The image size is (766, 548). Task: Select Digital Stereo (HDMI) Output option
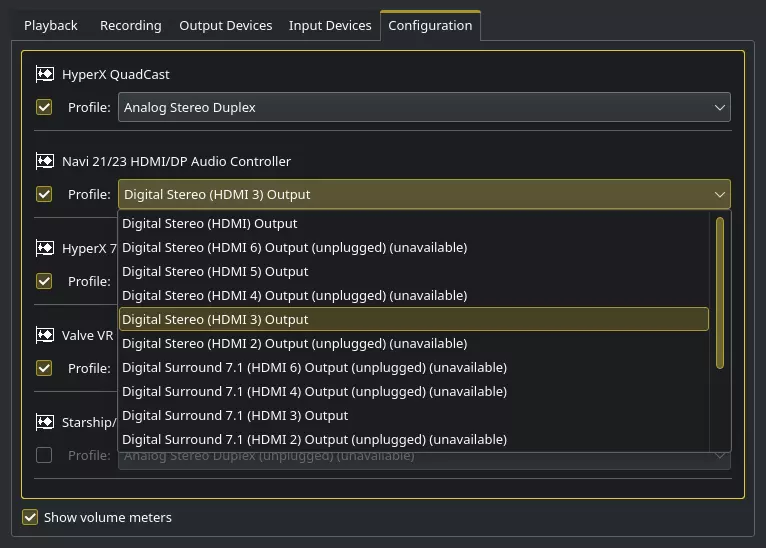pyautogui.click(x=210, y=224)
